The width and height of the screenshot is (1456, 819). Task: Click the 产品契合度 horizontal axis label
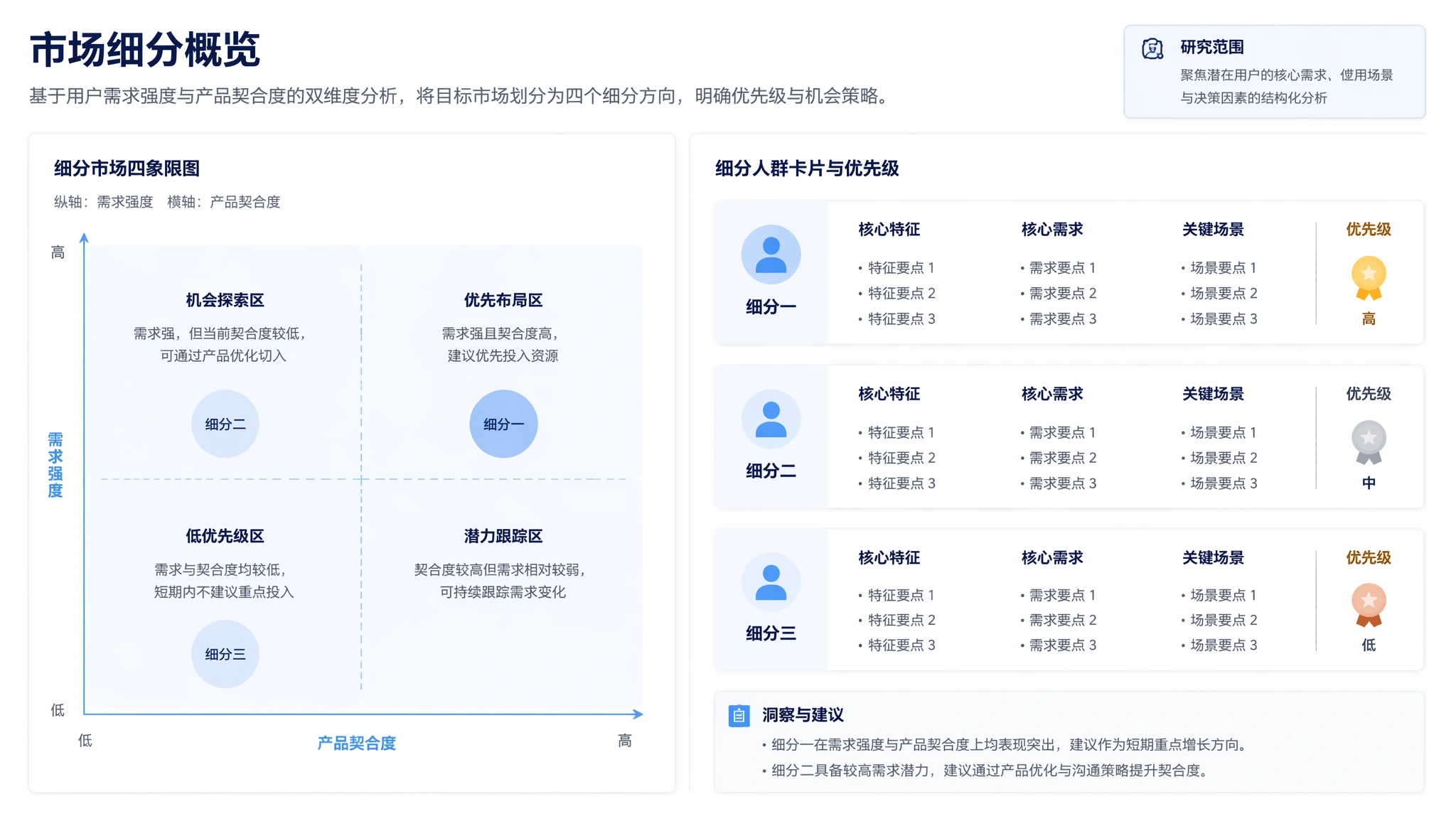[356, 743]
